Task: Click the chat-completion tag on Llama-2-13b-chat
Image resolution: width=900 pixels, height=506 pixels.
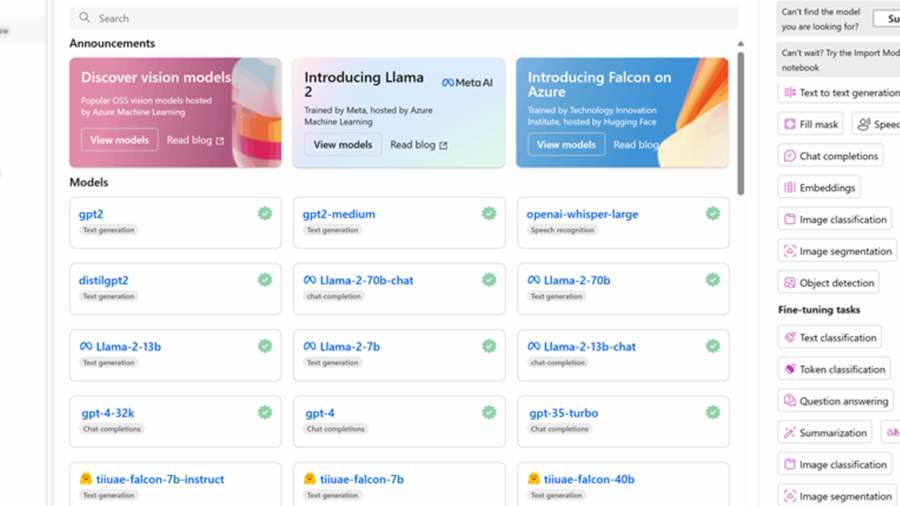Action: pos(558,363)
